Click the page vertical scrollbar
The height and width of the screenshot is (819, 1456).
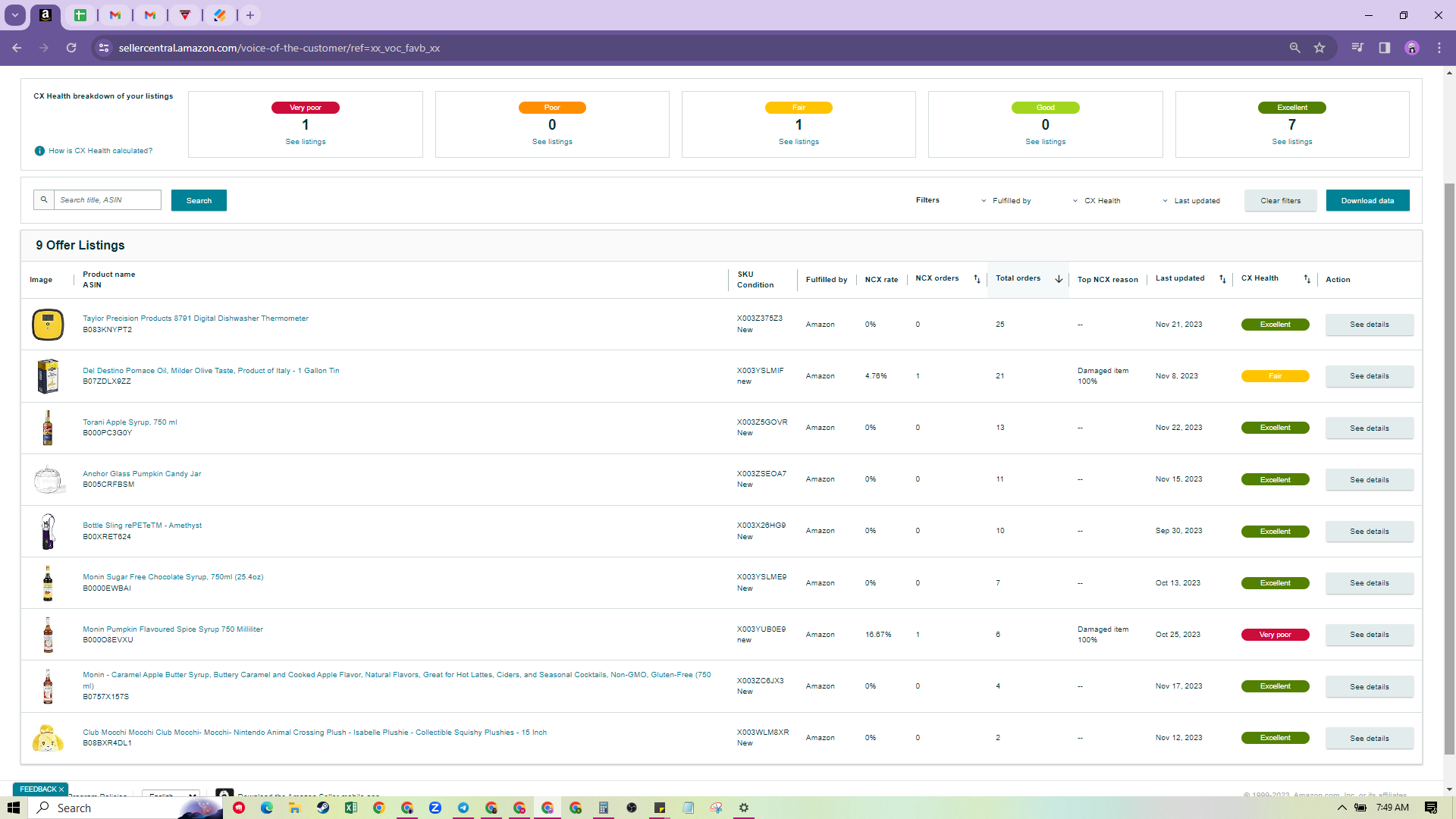(x=1449, y=468)
